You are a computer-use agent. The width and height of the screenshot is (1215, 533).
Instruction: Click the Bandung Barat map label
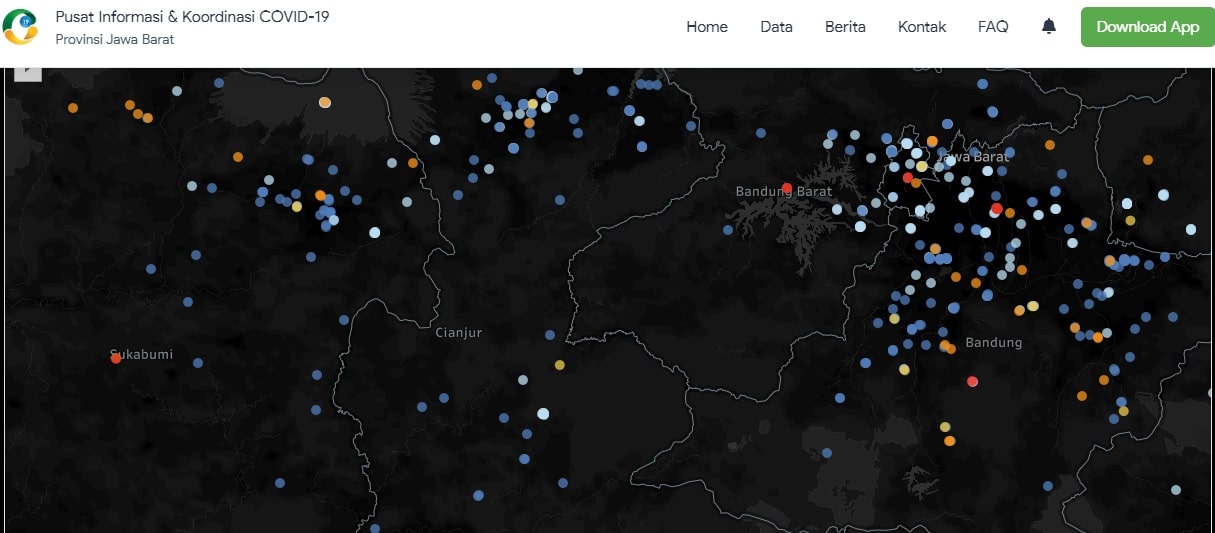click(783, 192)
